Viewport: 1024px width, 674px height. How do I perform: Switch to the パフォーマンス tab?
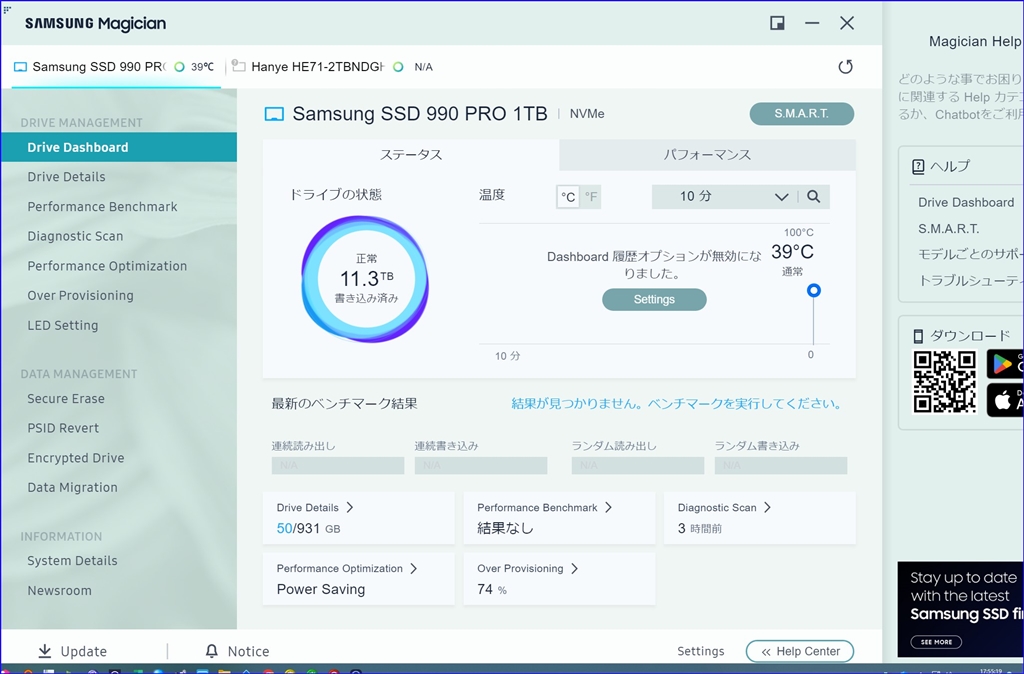click(x=707, y=155)
